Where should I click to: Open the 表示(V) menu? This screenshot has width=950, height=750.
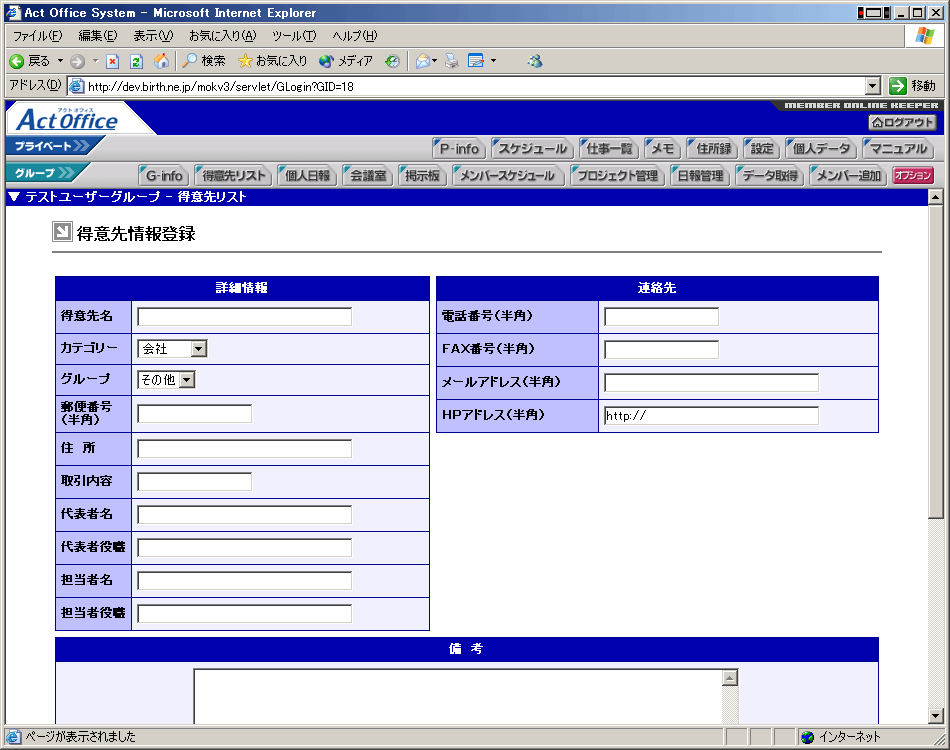(153, 36)
